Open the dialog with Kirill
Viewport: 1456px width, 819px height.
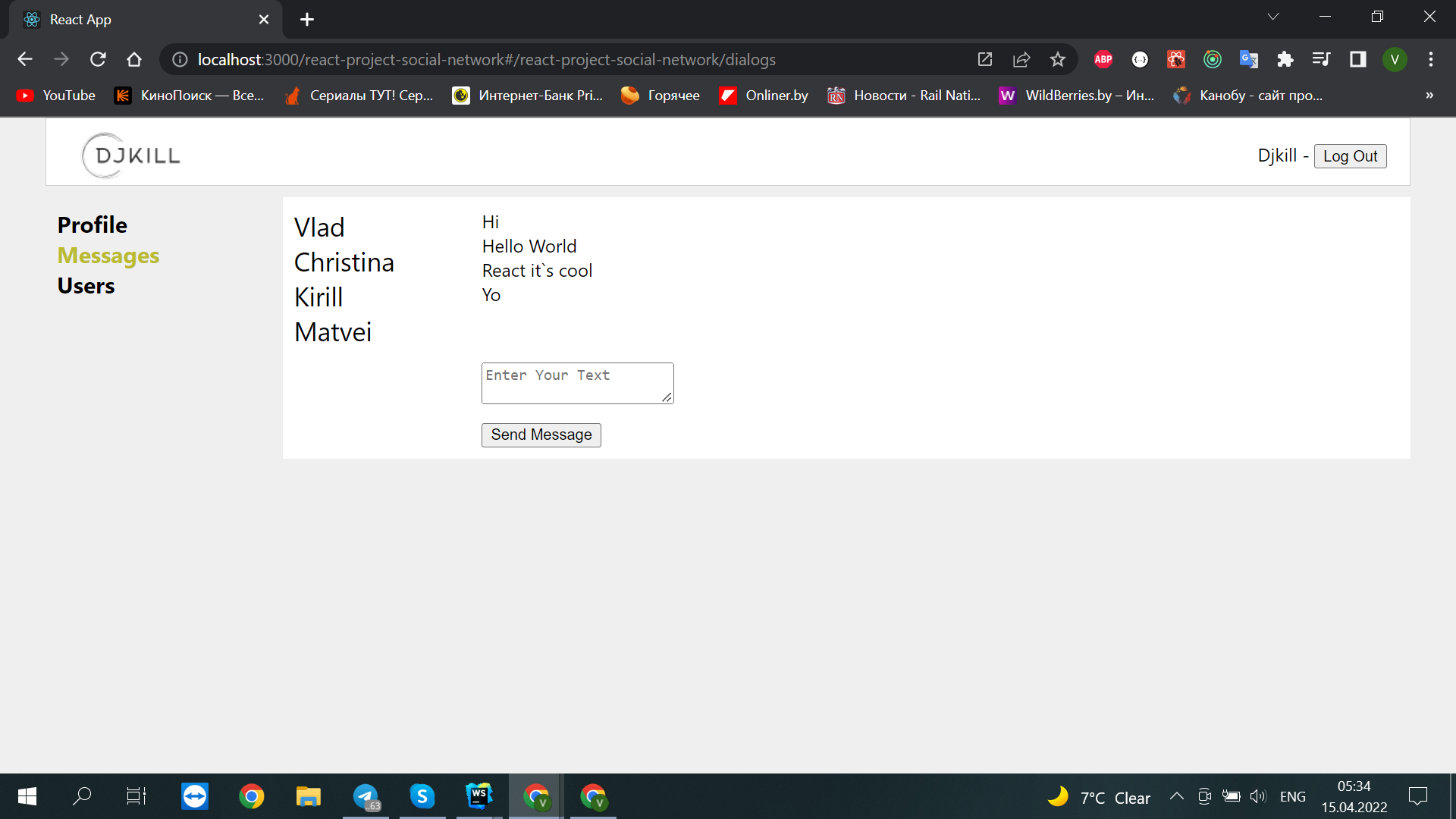[x=318, y=297]
